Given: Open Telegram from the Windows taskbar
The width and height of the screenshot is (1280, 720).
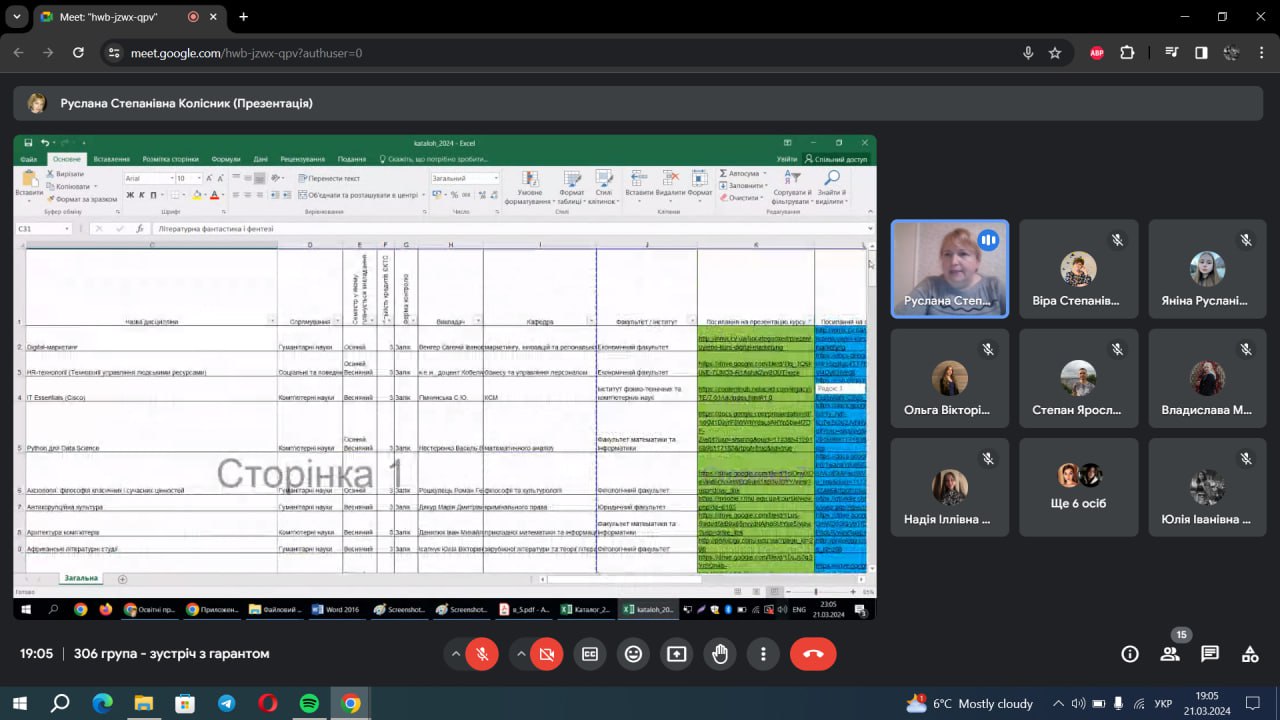Looking at the screenshot, I should point(226,703).
